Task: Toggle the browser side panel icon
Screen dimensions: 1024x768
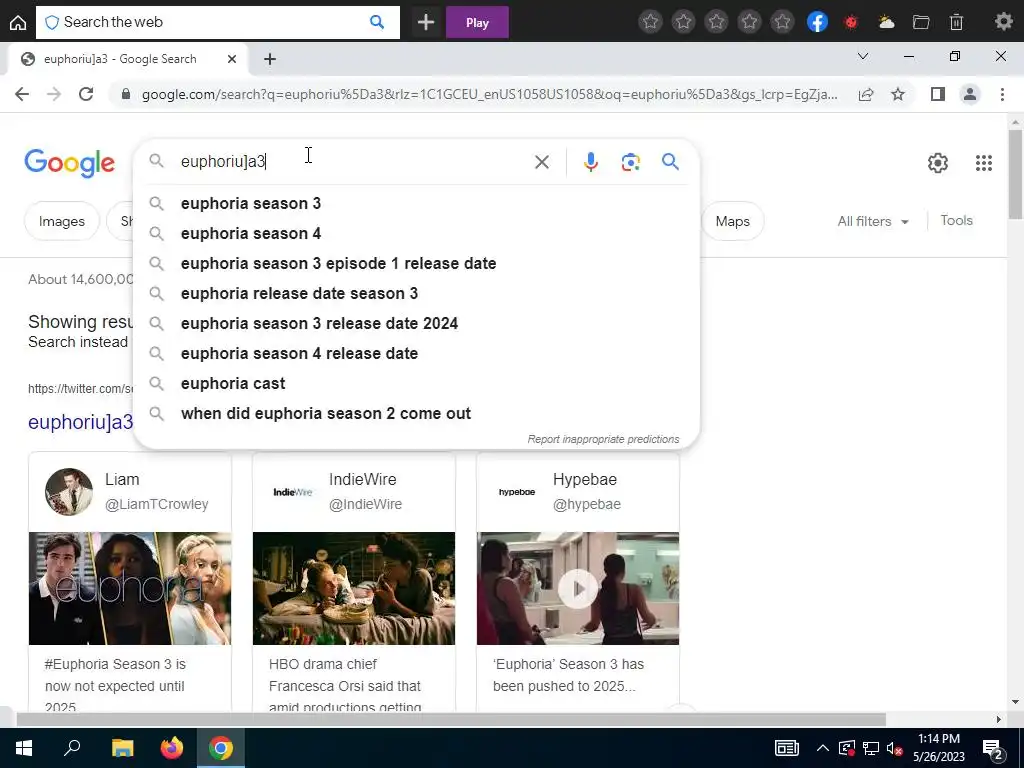Action: (938, 95)
